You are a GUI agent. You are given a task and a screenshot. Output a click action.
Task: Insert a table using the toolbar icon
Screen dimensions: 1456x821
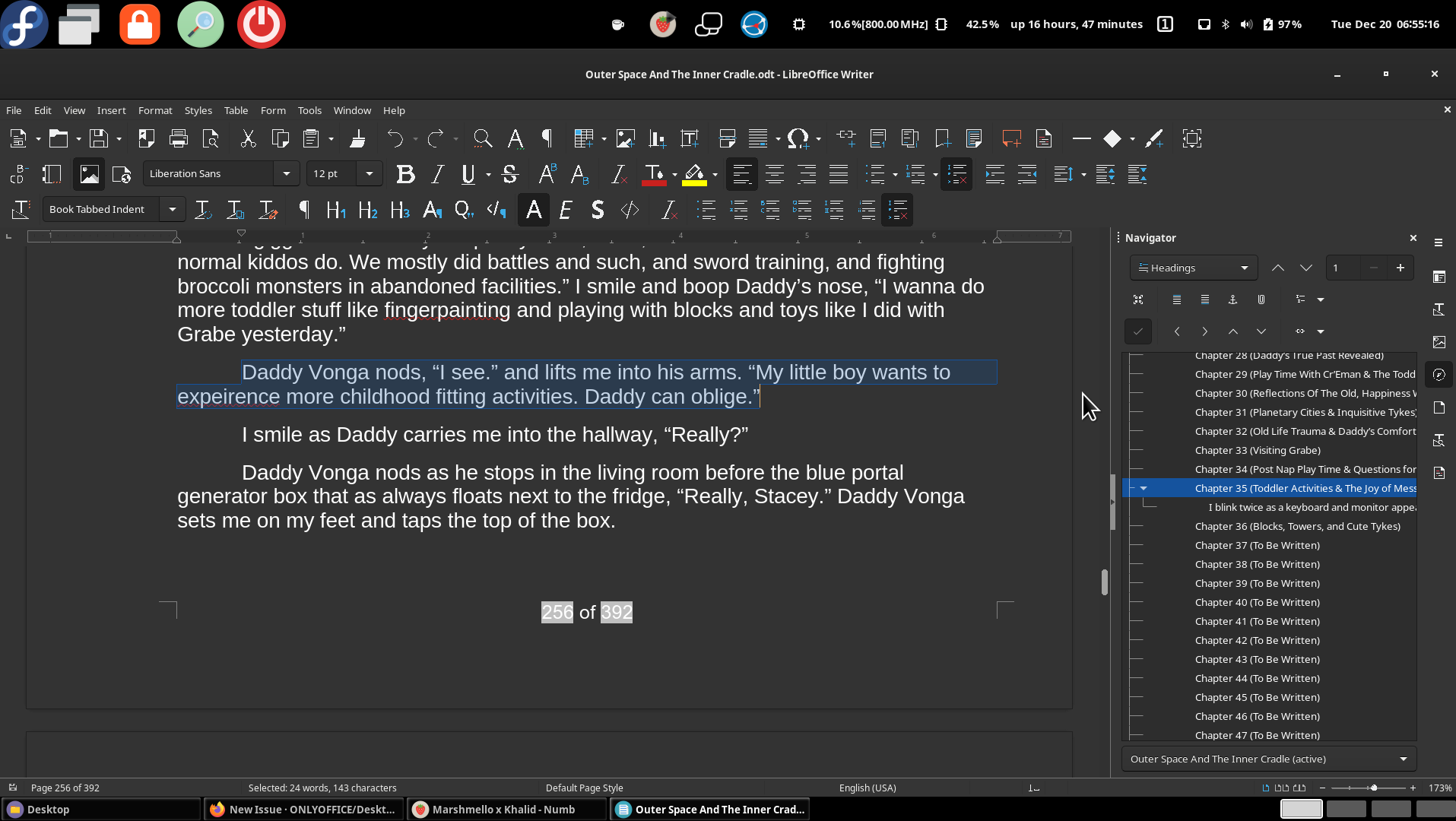(584, 138)
